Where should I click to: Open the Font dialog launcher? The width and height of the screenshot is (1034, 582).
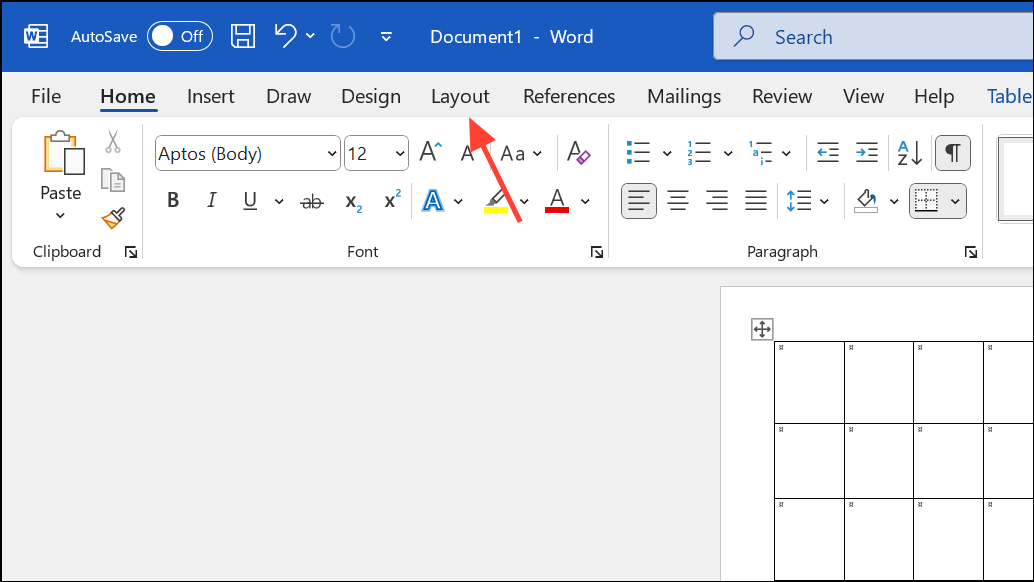tap(597, 252)
